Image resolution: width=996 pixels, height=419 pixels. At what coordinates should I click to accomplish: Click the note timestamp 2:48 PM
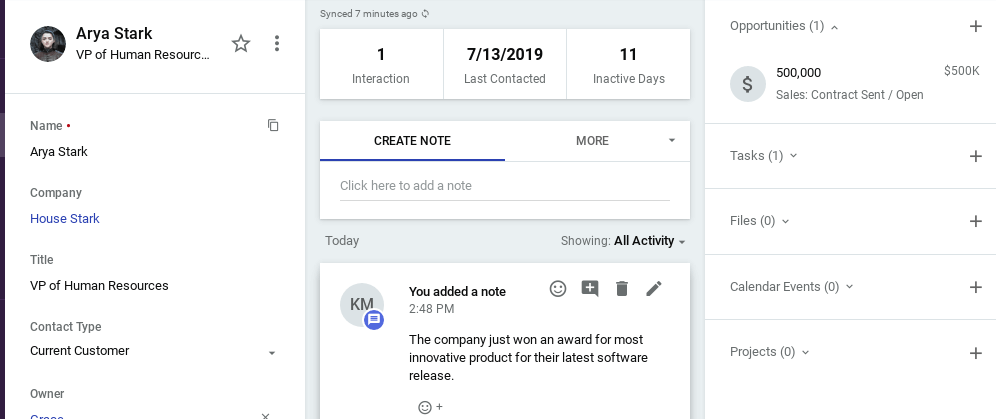coord(431,309)
